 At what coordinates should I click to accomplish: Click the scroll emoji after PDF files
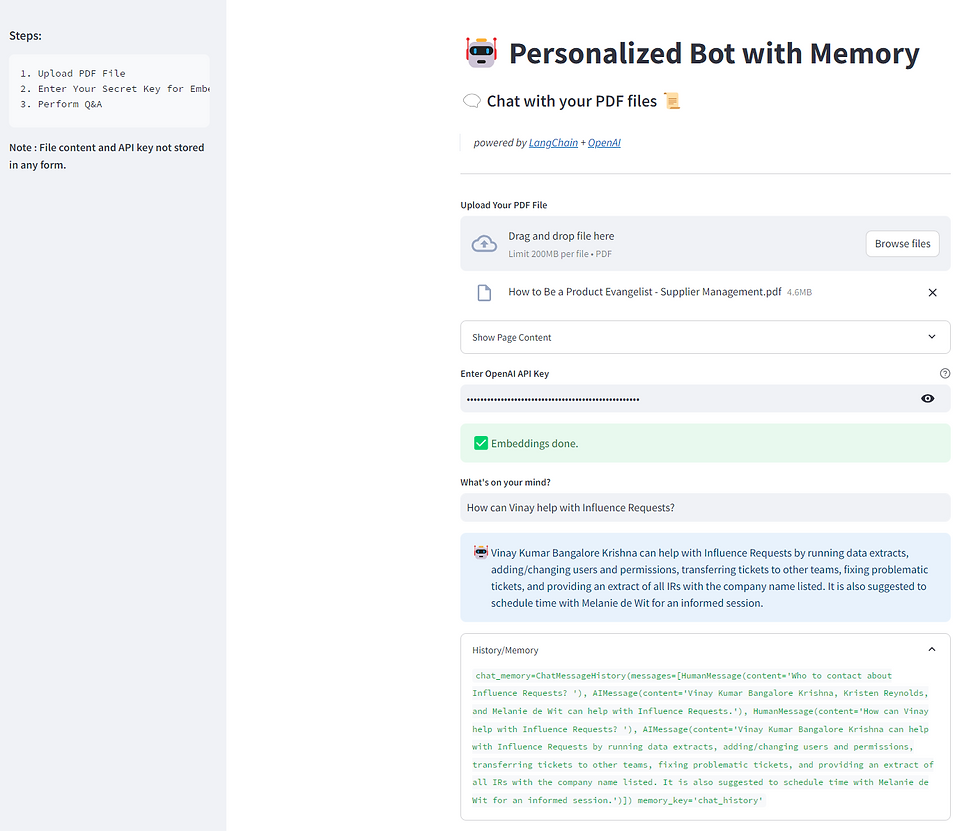point(672,101)
